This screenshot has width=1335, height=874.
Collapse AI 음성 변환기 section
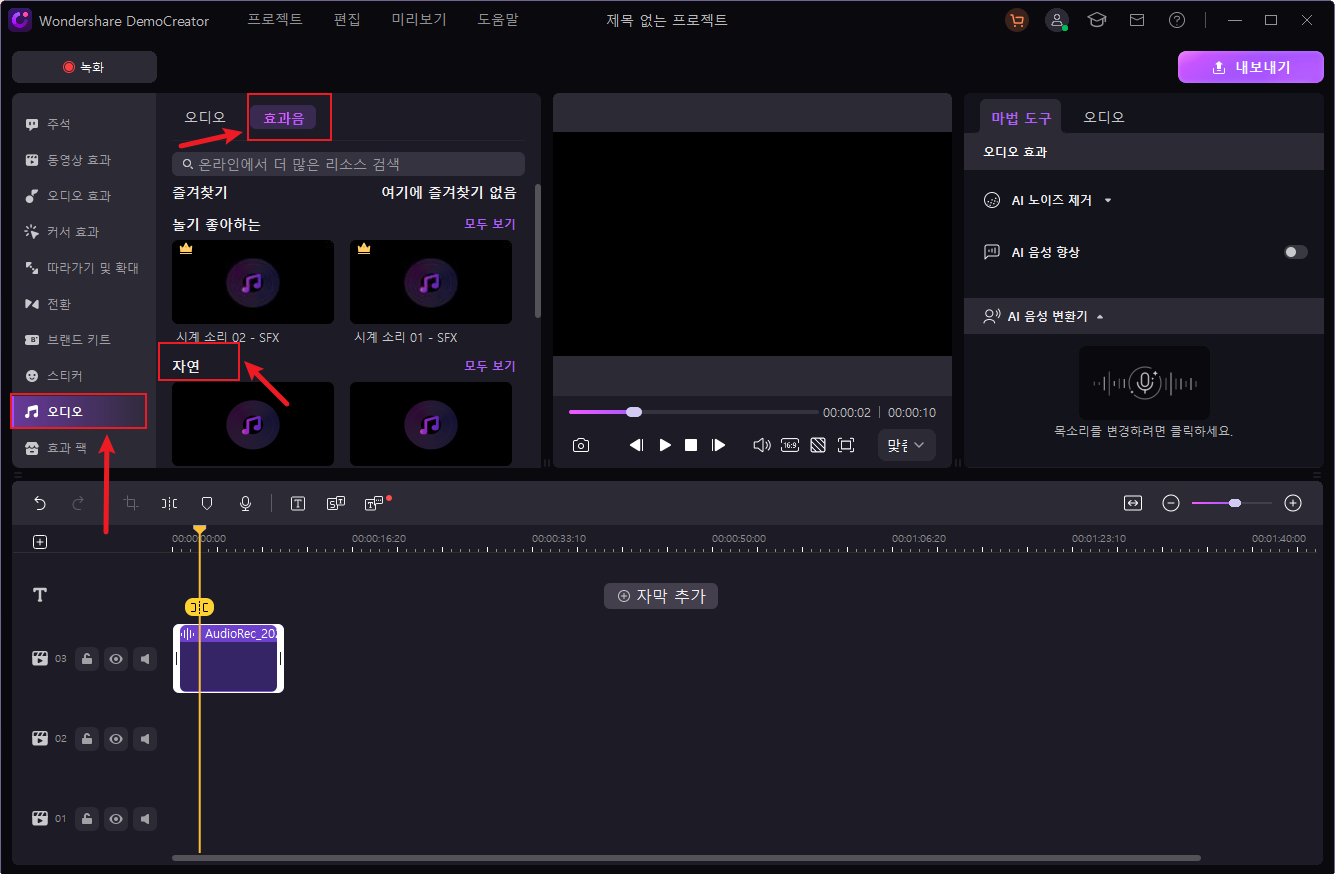1100,317
